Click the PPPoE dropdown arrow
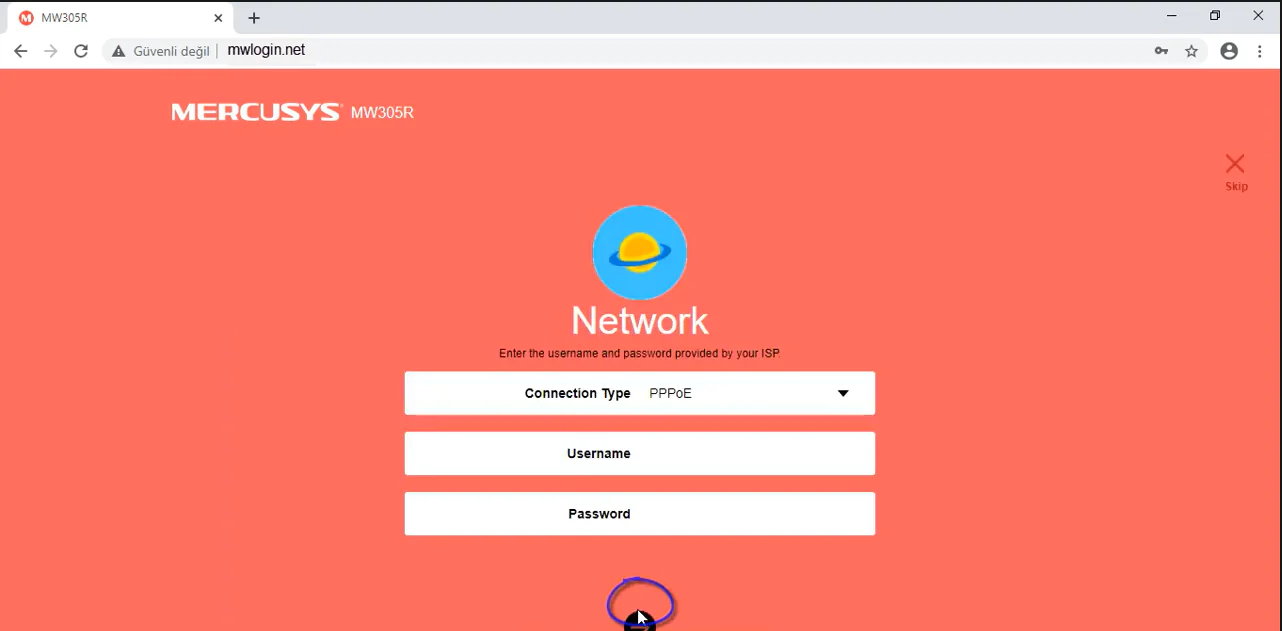Image resolution: width=1282 pixels, height=631 pixels. 843,393
